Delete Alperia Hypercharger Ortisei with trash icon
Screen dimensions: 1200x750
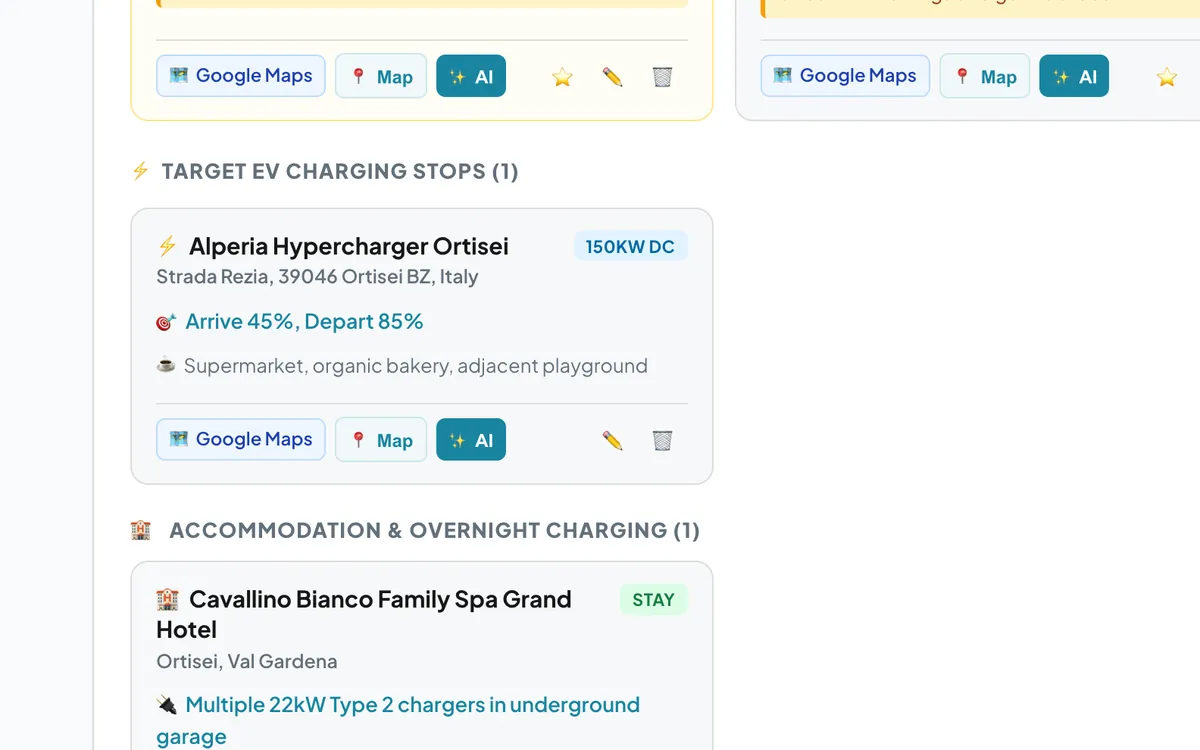click(x=662, y=440)
